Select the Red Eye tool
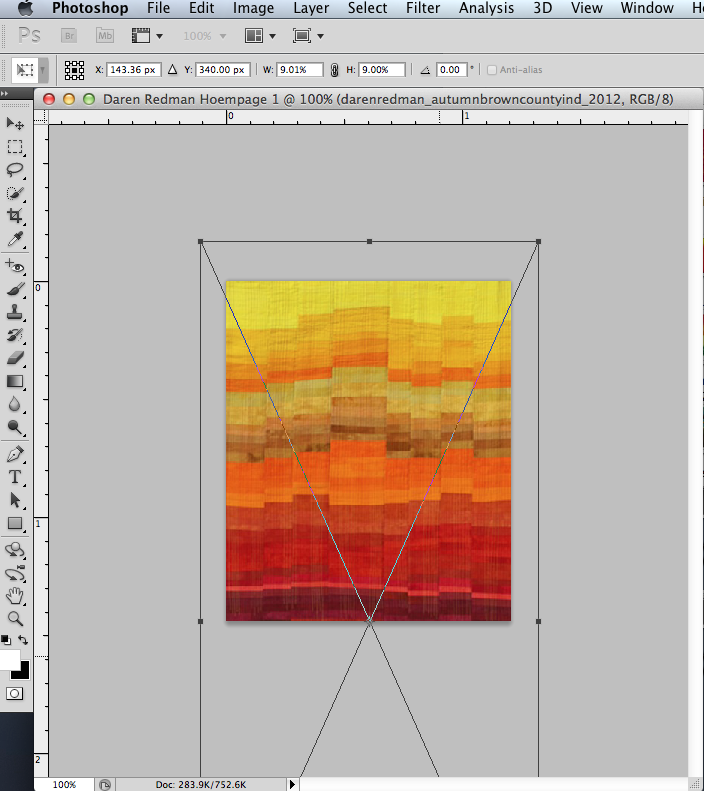The image size is (704, 791). [15, 266]
